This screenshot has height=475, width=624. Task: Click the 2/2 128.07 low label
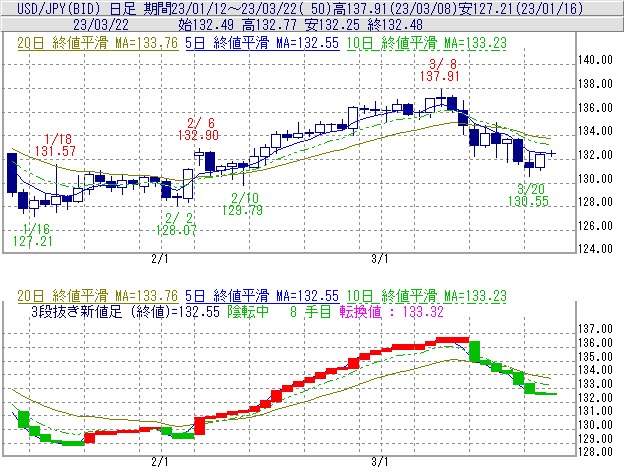[176, 224]
